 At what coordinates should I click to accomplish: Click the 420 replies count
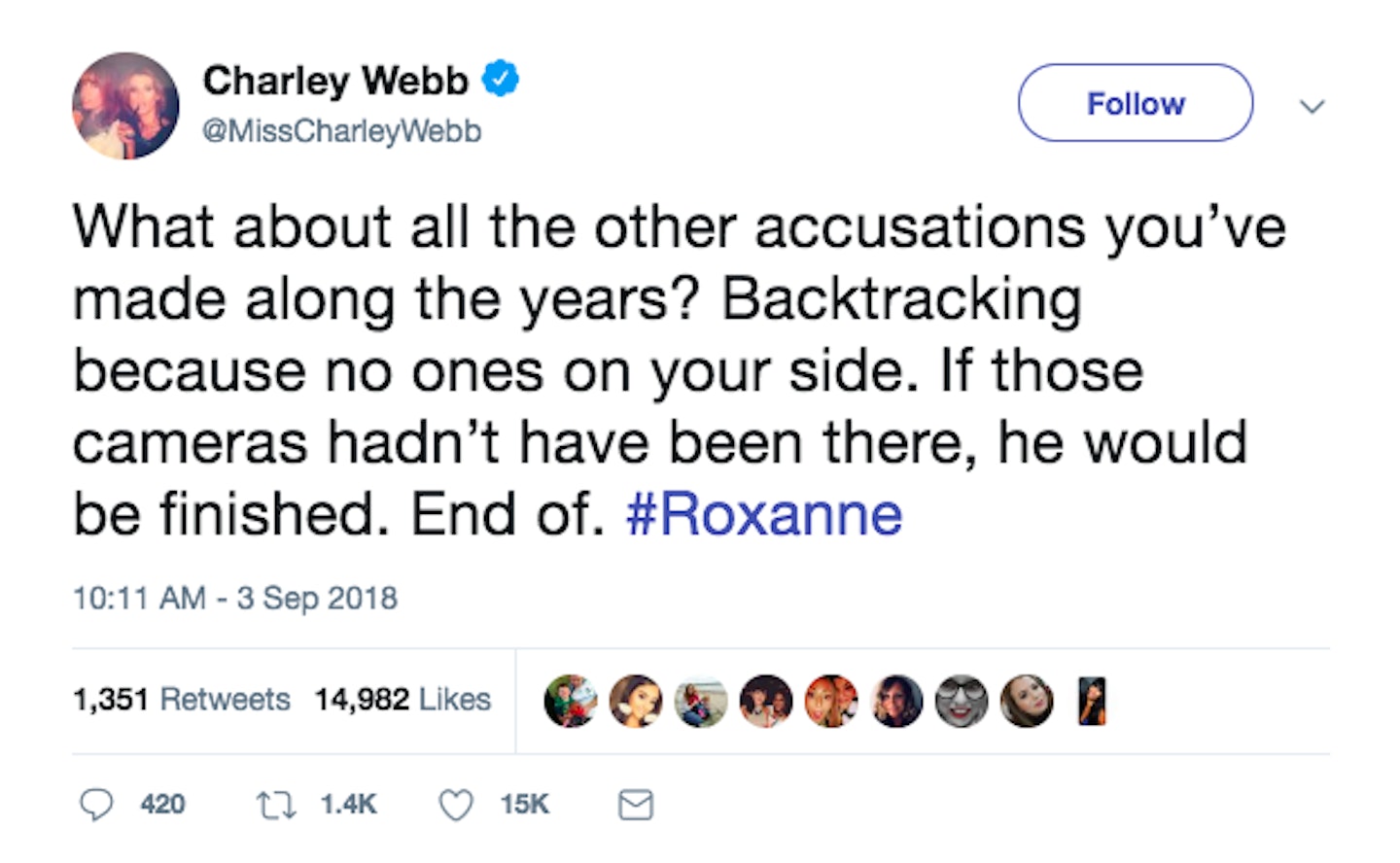pyautogui.click(x=162, y=805)
